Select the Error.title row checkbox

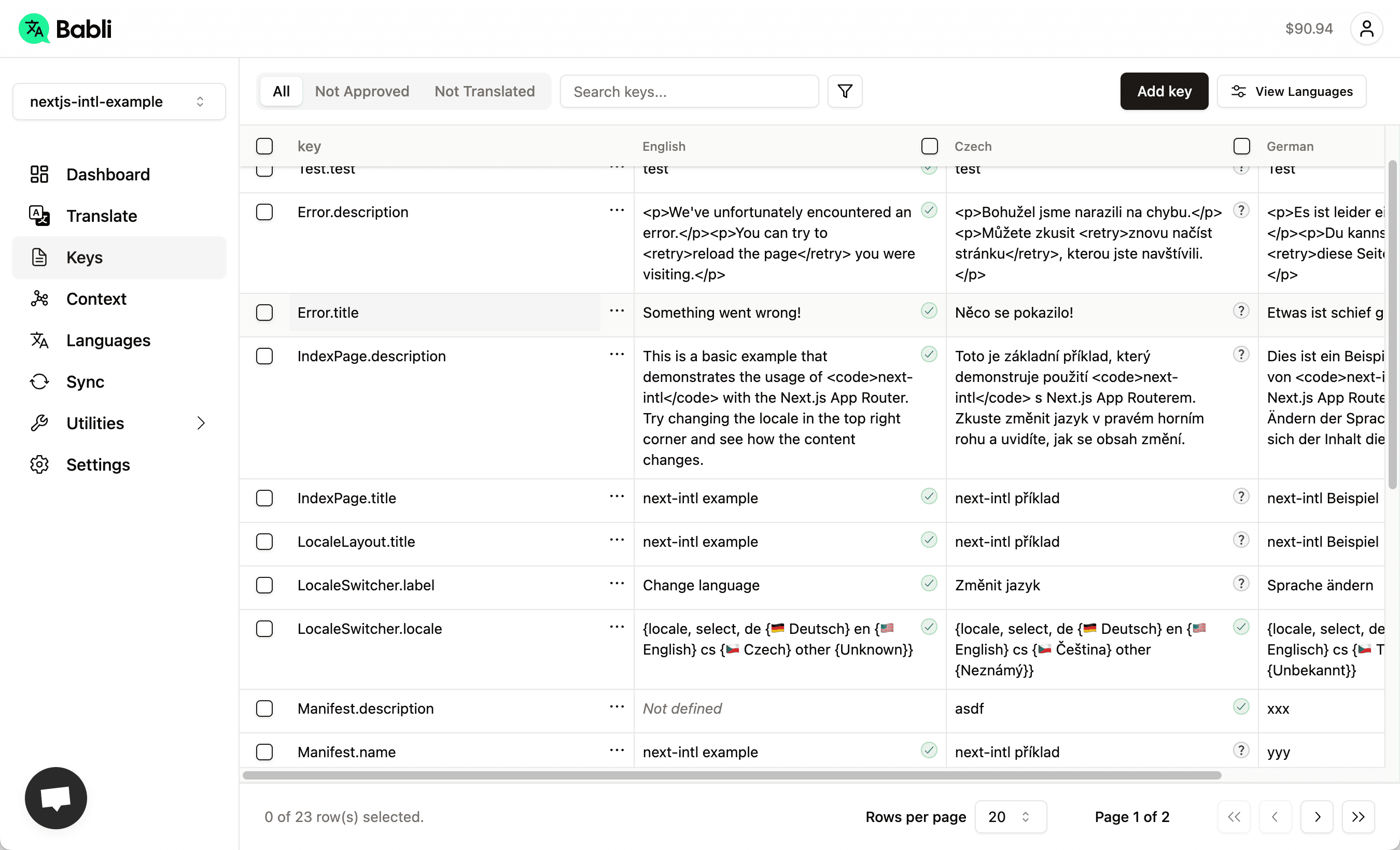coord(265,313)
